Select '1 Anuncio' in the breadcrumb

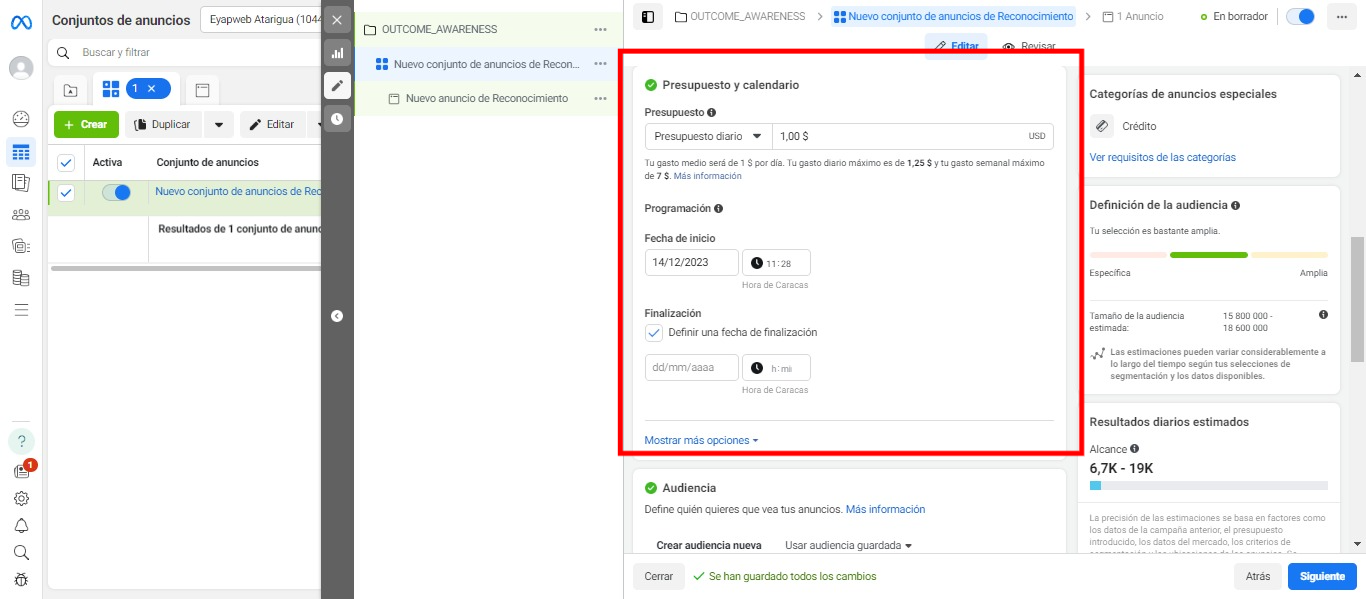point(1132,17)
